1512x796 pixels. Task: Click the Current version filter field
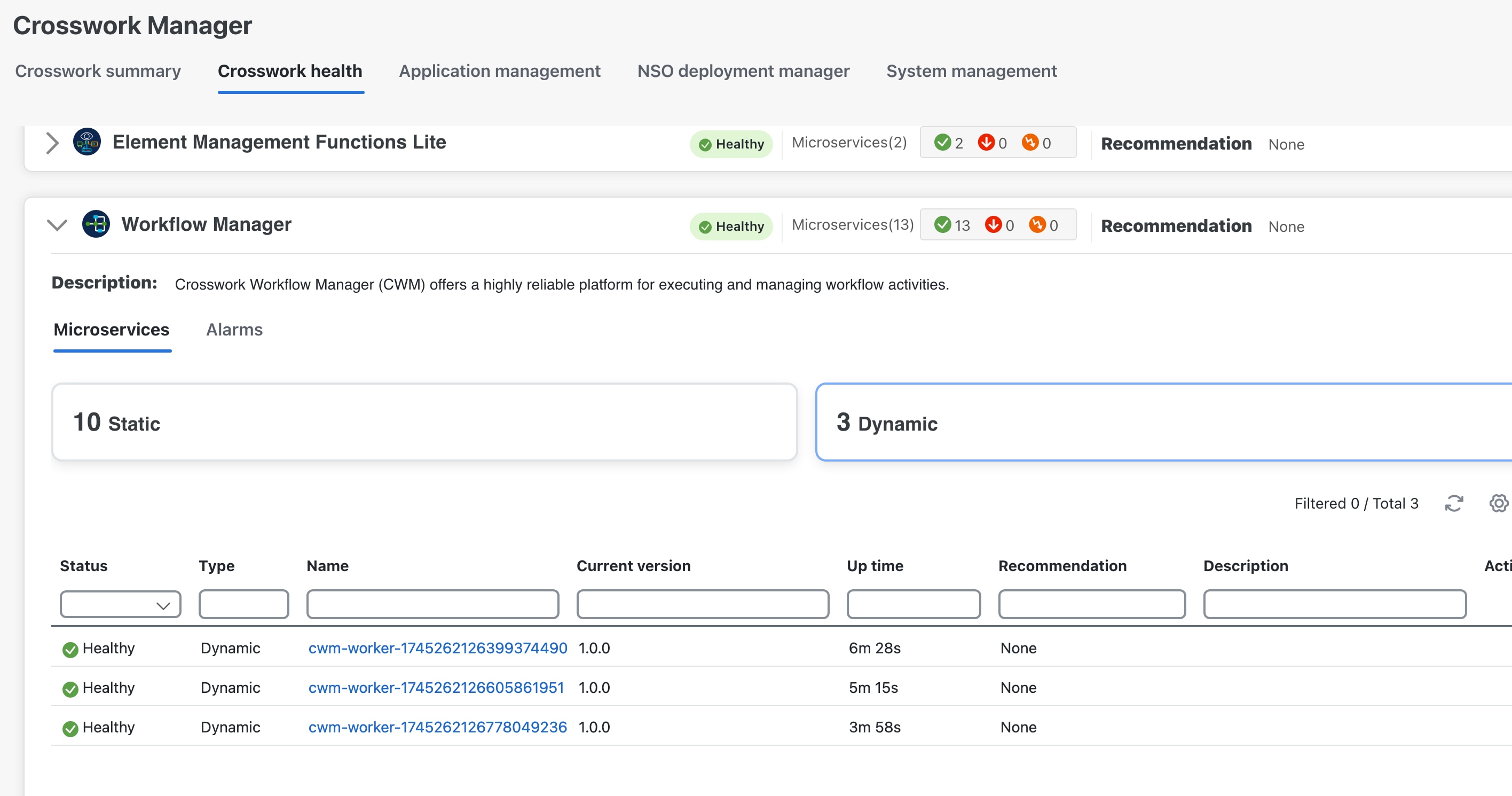coord(703,605)
